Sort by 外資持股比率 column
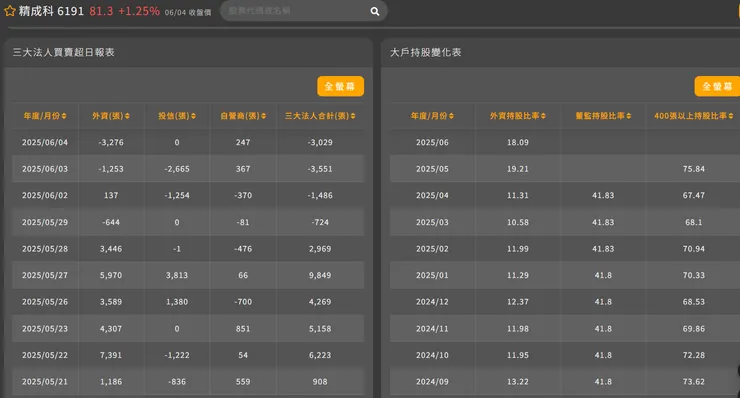Image resolution: width=740 pixels, height=398 pixels. (x=518, y=116)
